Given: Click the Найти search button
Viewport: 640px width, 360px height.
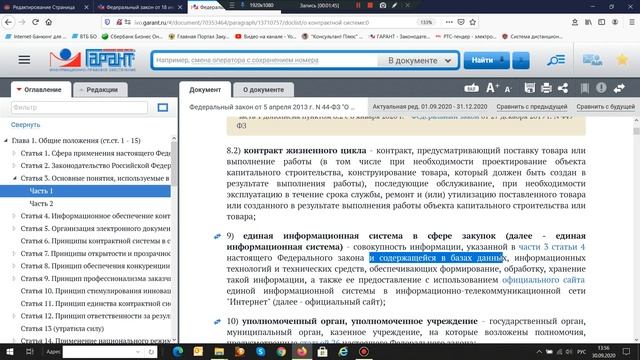Looking at the screenshot, I should coord(487,60).
